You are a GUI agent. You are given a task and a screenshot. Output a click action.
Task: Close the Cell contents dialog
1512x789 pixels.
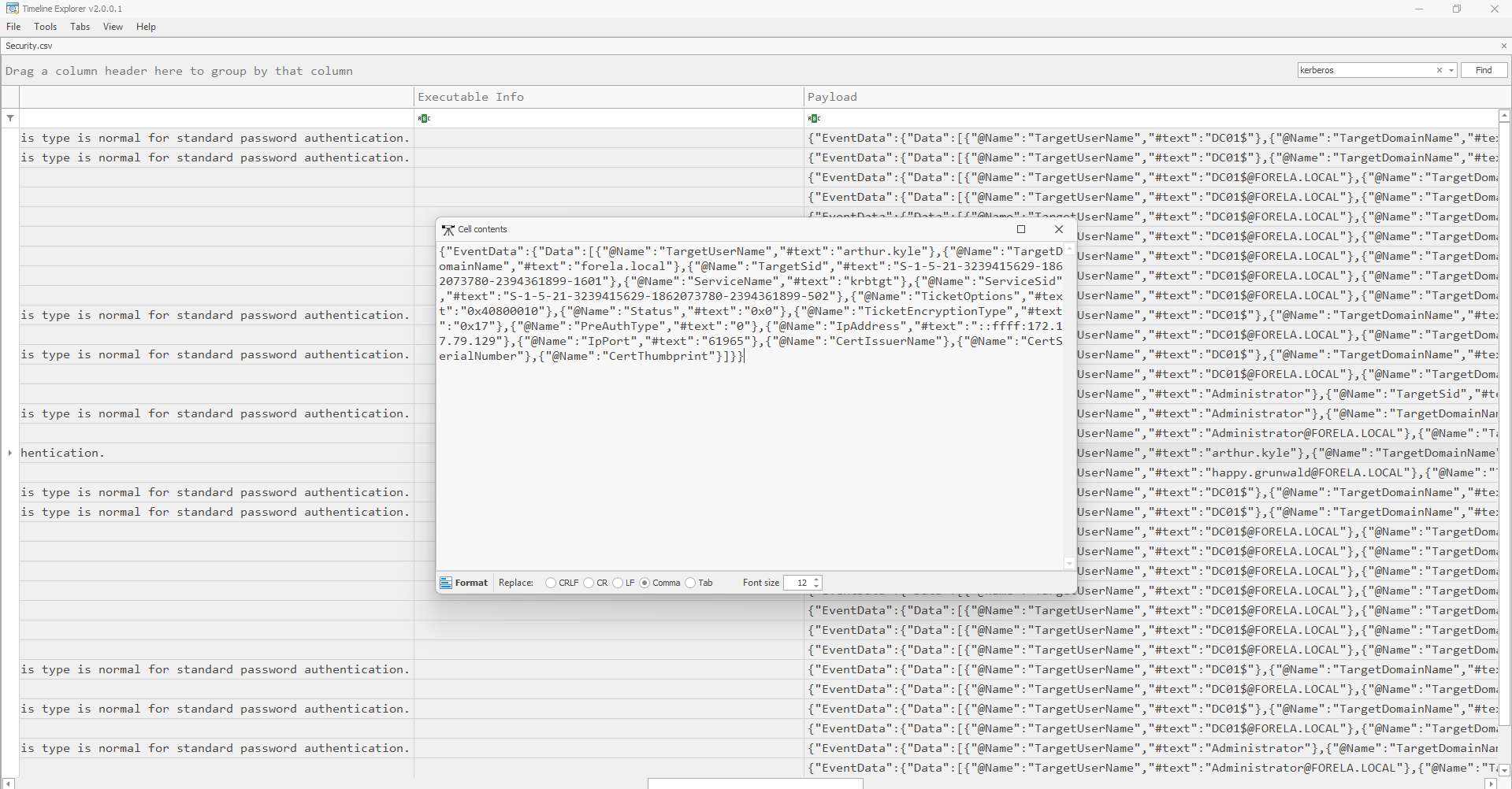click(x=1059, y=229)
